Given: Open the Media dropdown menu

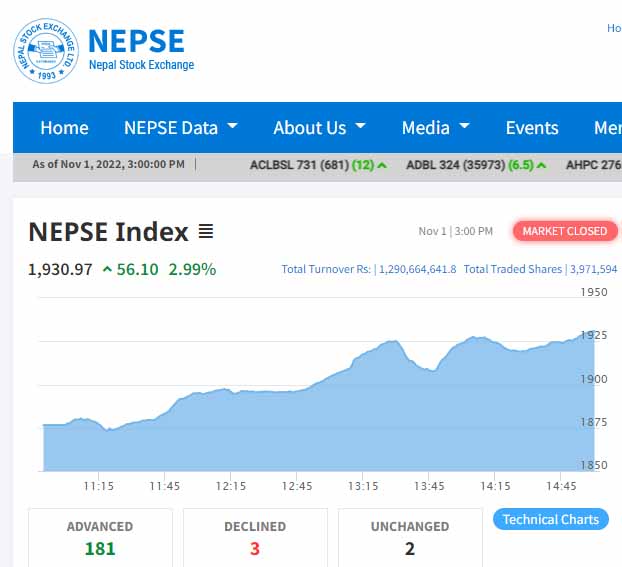Looking at the screenshot, I should click(435, 128).
